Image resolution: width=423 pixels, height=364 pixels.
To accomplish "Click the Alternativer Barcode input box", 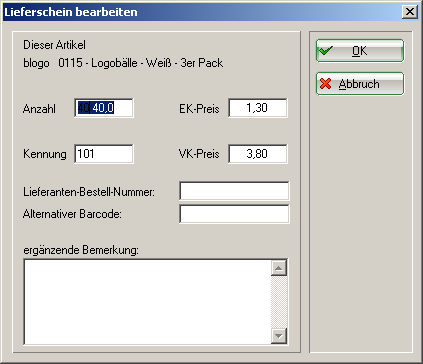I will coord(234,214).
